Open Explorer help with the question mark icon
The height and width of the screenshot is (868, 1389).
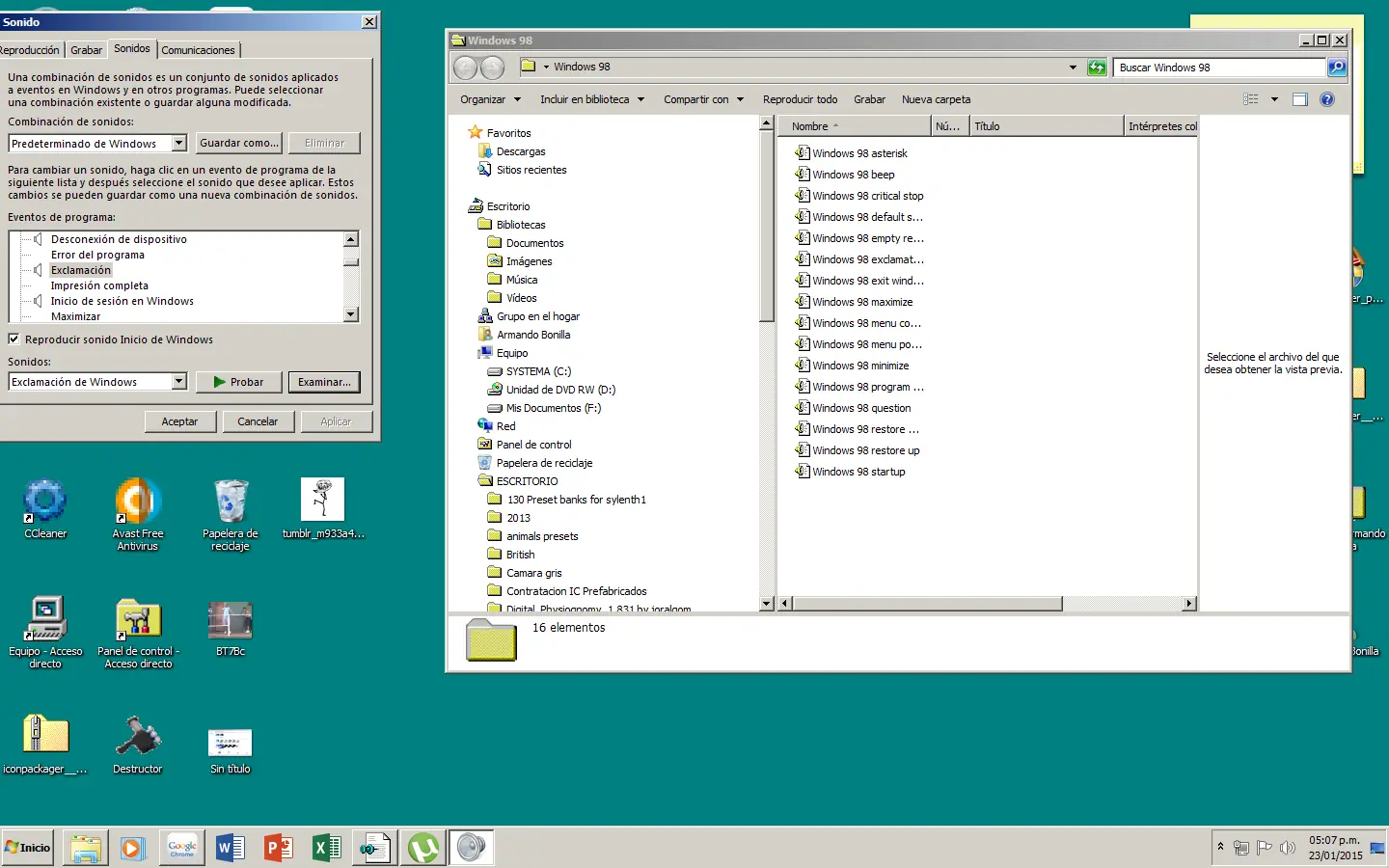click(1327, 99)
